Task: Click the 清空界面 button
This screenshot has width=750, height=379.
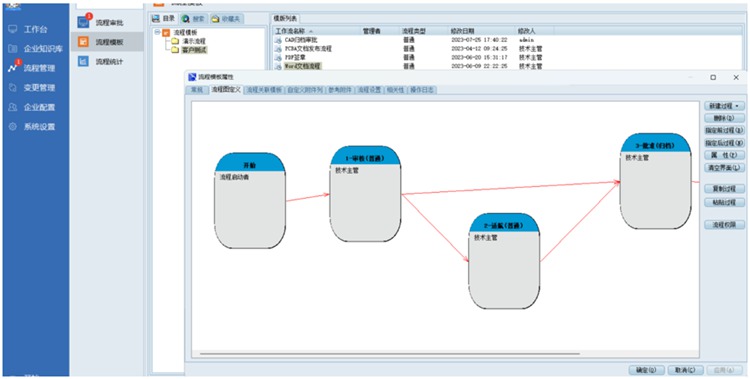Action: click(725, 168)
